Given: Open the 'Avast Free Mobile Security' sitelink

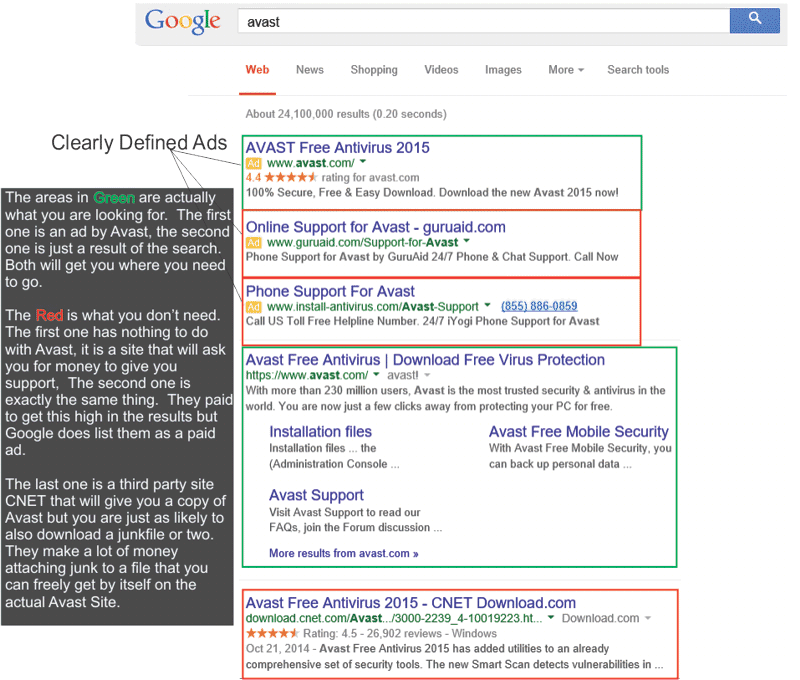Looking at the screenshot, I should [579, 432].
